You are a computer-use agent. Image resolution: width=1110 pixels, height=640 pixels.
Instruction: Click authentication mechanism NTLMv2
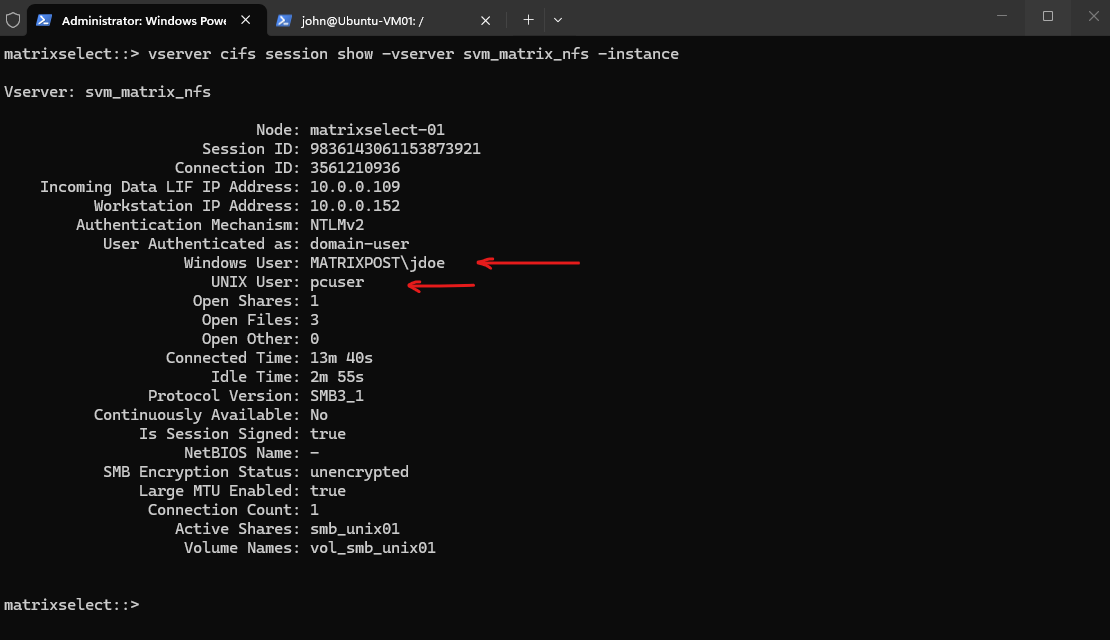pos(337,225)
